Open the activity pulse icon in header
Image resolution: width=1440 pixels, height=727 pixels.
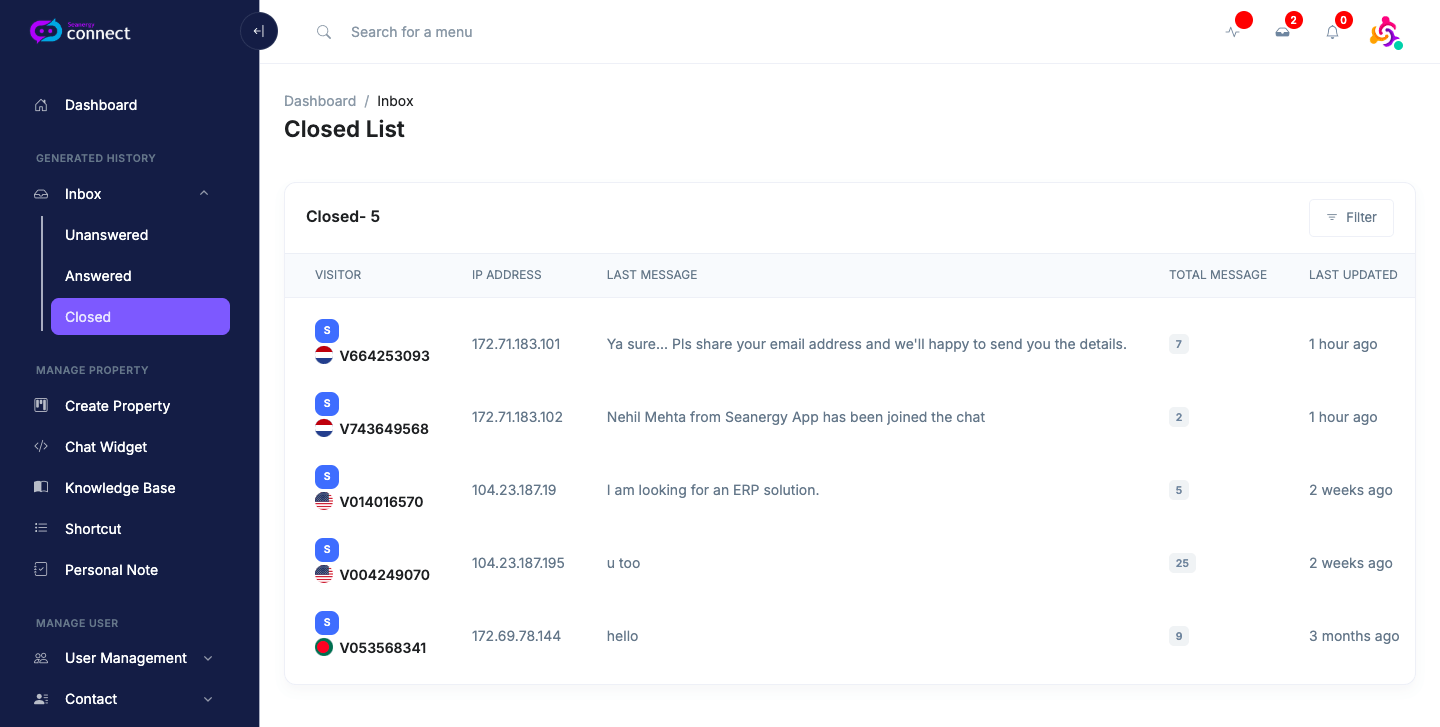[1233, 32]
